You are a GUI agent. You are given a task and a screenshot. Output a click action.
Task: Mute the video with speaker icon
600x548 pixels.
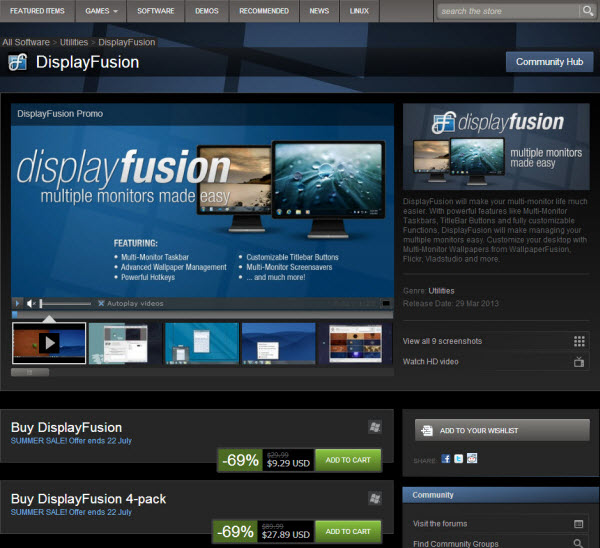(x=31, y=303)
